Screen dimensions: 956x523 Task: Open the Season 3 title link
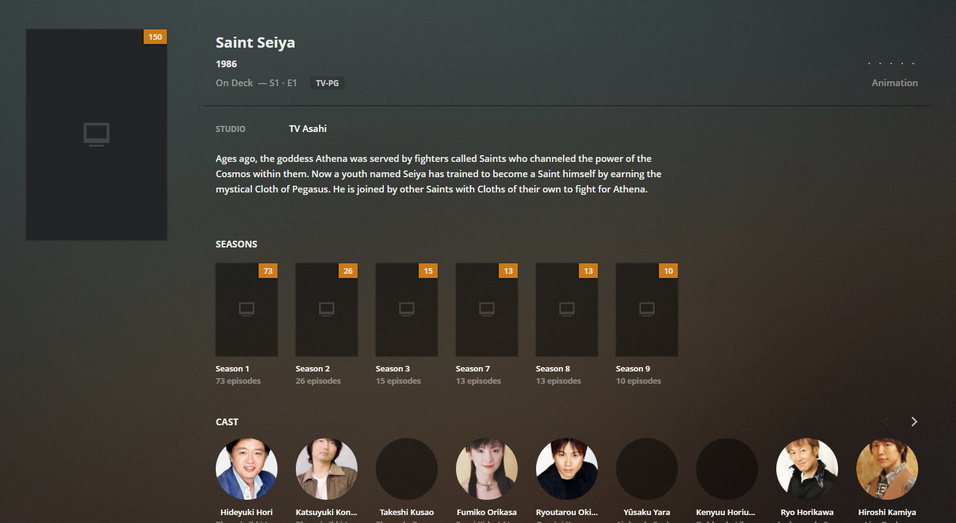point(393,369)
